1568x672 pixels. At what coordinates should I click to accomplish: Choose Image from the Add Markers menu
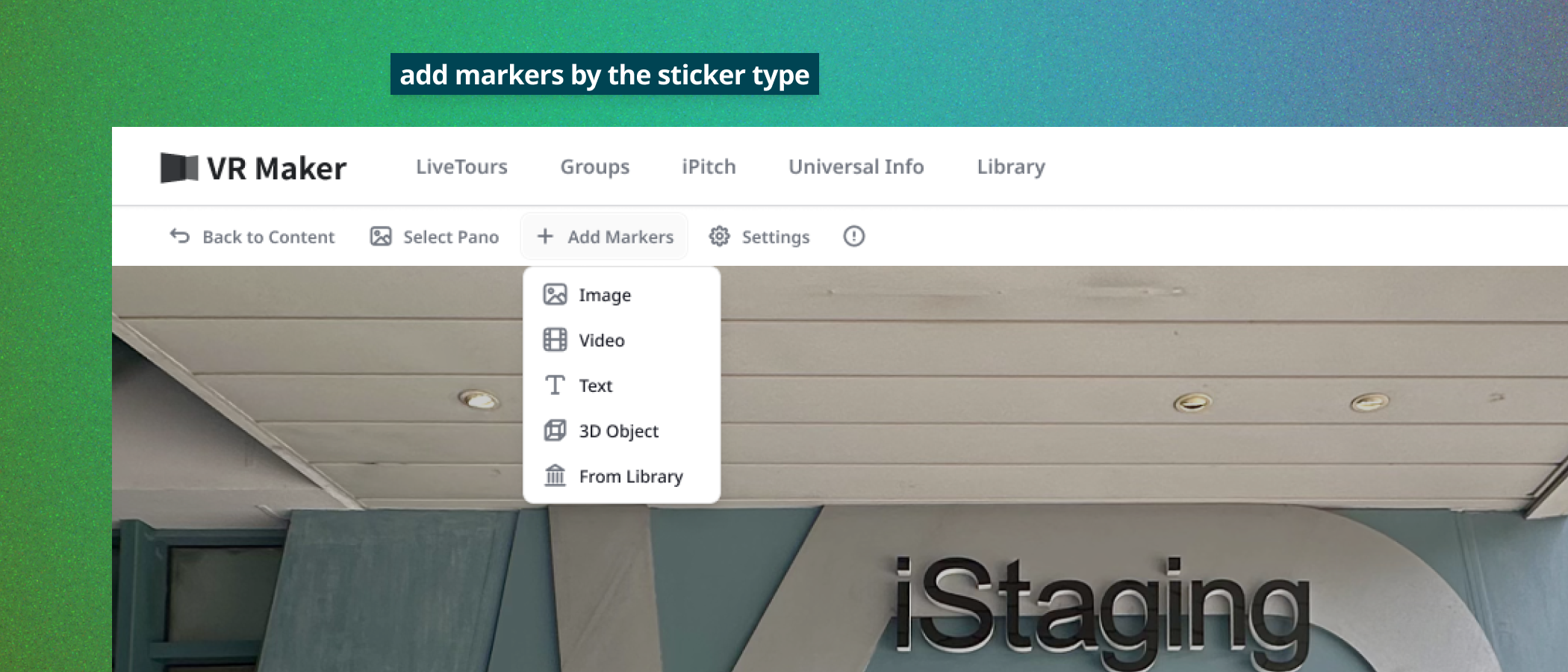pos(622,295)
